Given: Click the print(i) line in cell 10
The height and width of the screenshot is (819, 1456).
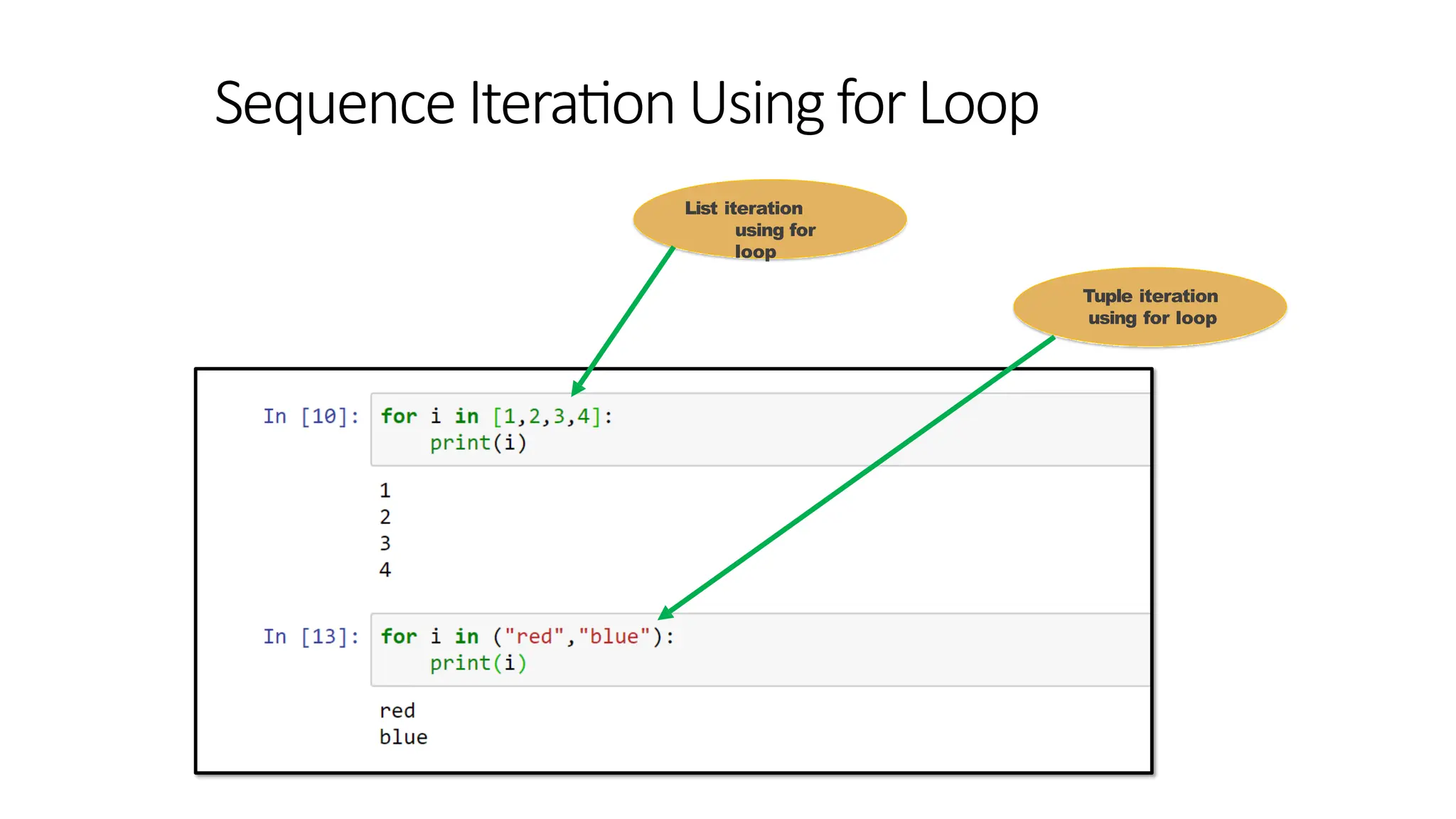Looking at the screenshot, I should click(478, 443).
